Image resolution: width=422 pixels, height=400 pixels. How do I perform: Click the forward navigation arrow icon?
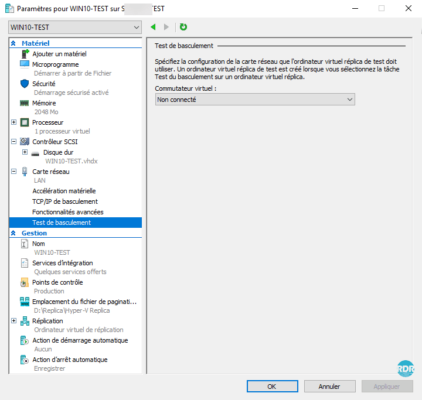coord(166,27)
